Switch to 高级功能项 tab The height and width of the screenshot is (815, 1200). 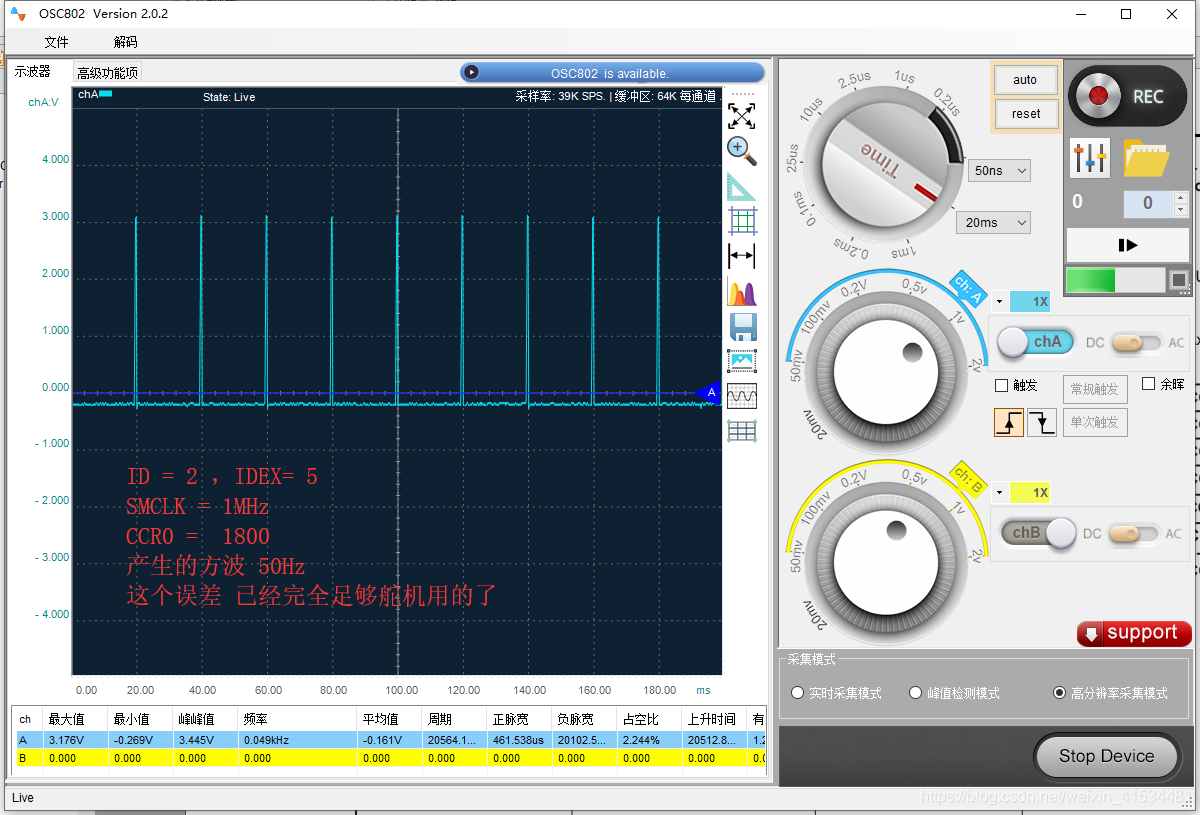click(108, 72)
